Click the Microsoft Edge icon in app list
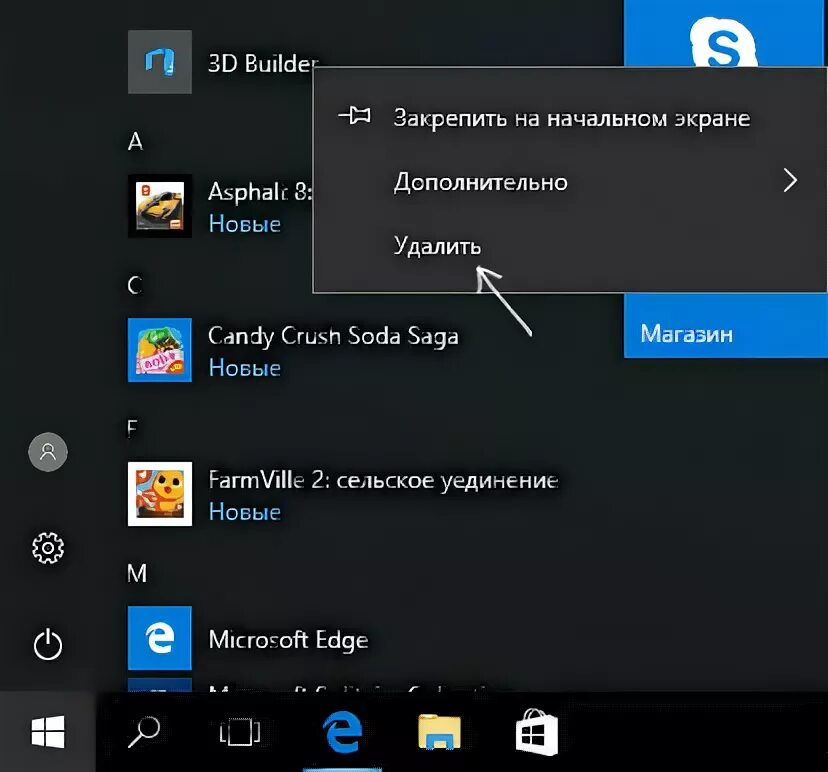The height and width of the screenshot is (772, 828). tap(159, 638)
